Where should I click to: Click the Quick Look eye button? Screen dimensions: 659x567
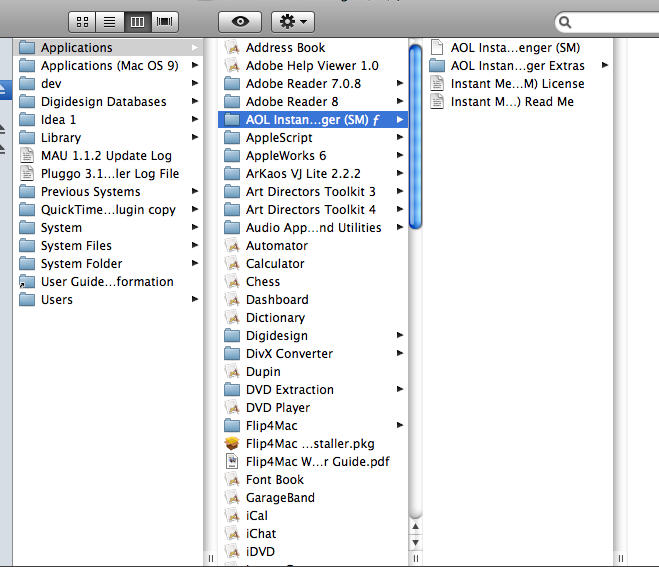240,21
